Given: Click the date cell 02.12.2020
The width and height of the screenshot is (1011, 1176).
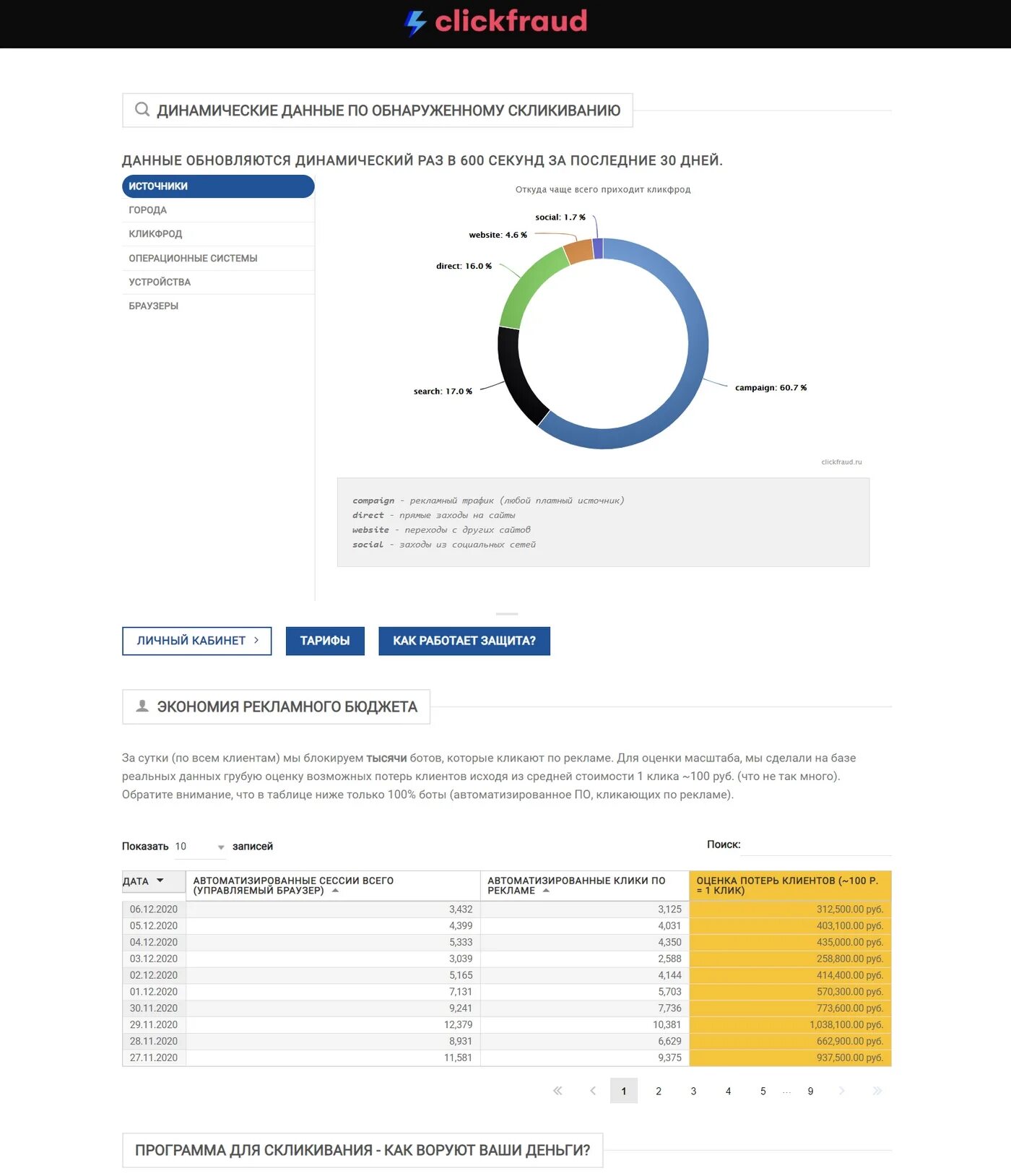Looking at the screenshot, I should point(154,975).
